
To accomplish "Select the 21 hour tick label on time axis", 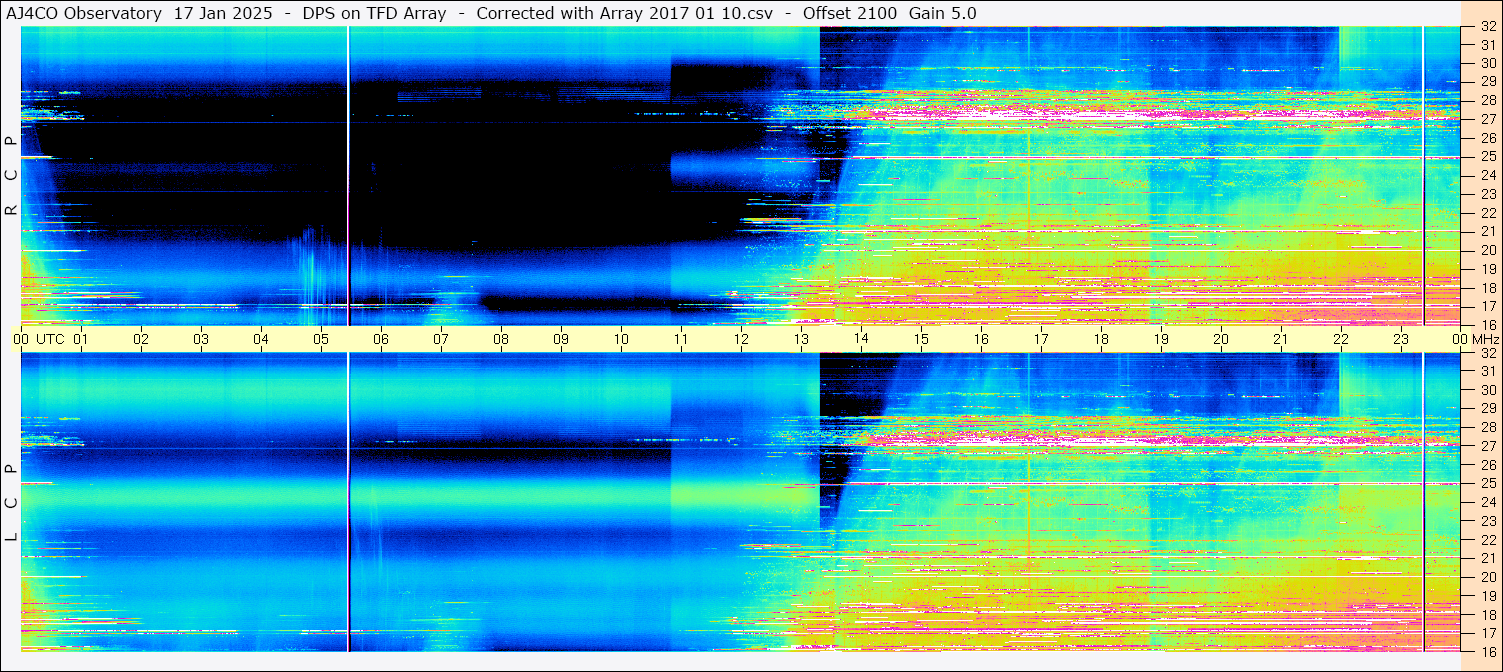I will [1281, 340].
